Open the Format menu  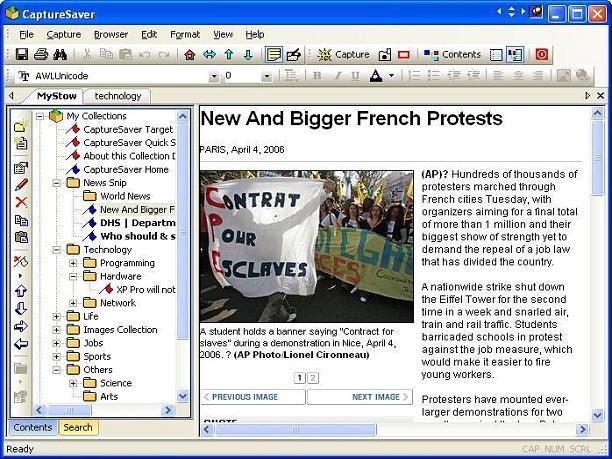click(x=185, y=34)
